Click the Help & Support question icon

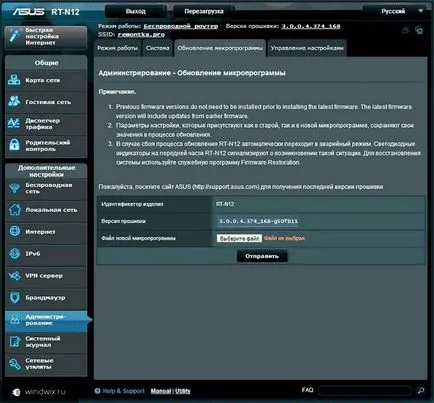click(97, 391)
